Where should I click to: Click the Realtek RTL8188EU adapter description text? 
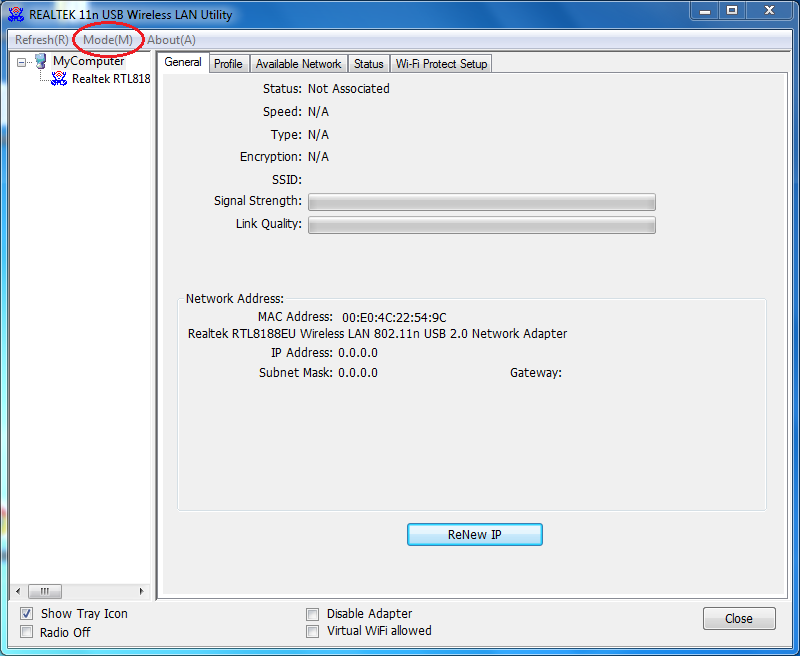click(378, 334)
